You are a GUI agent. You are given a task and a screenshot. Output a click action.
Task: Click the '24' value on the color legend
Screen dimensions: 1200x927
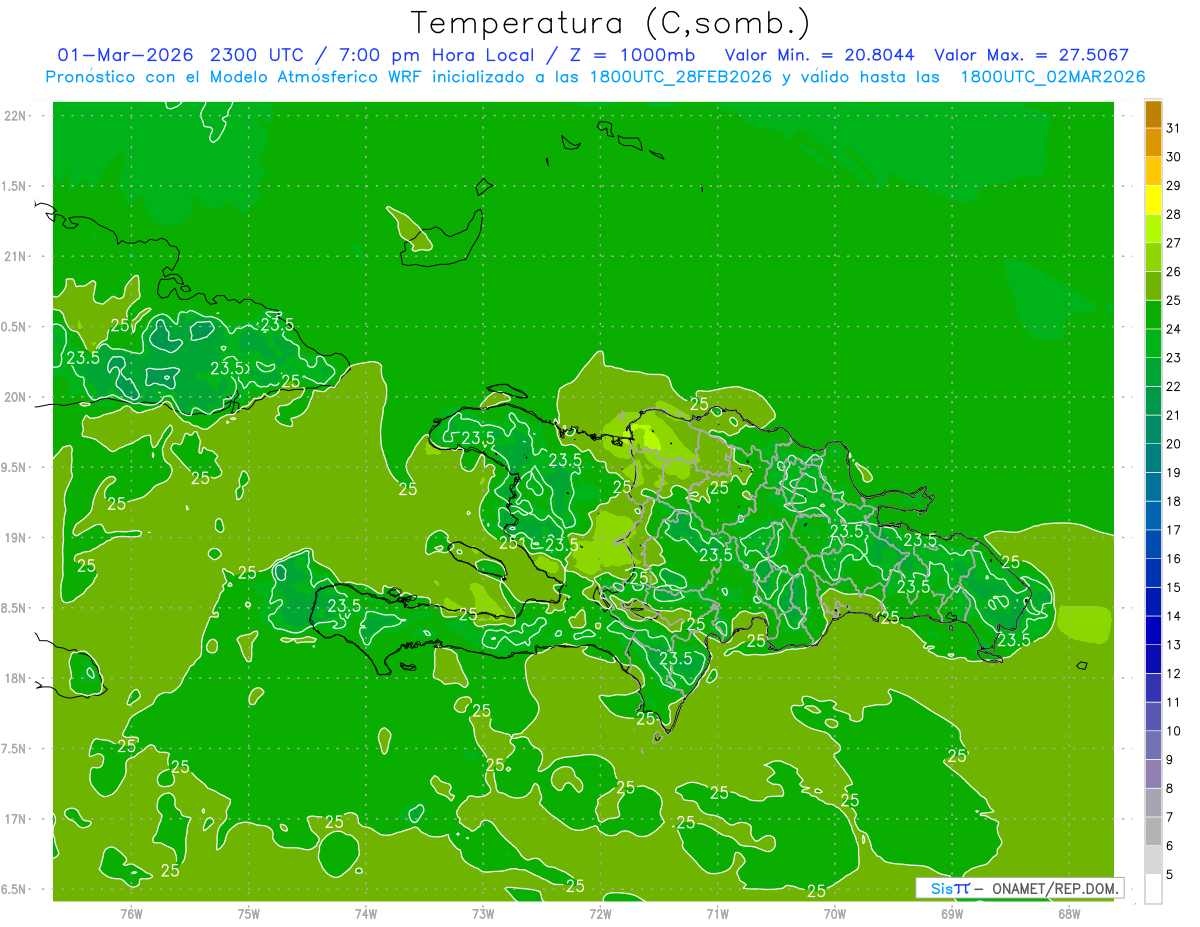1174,329
